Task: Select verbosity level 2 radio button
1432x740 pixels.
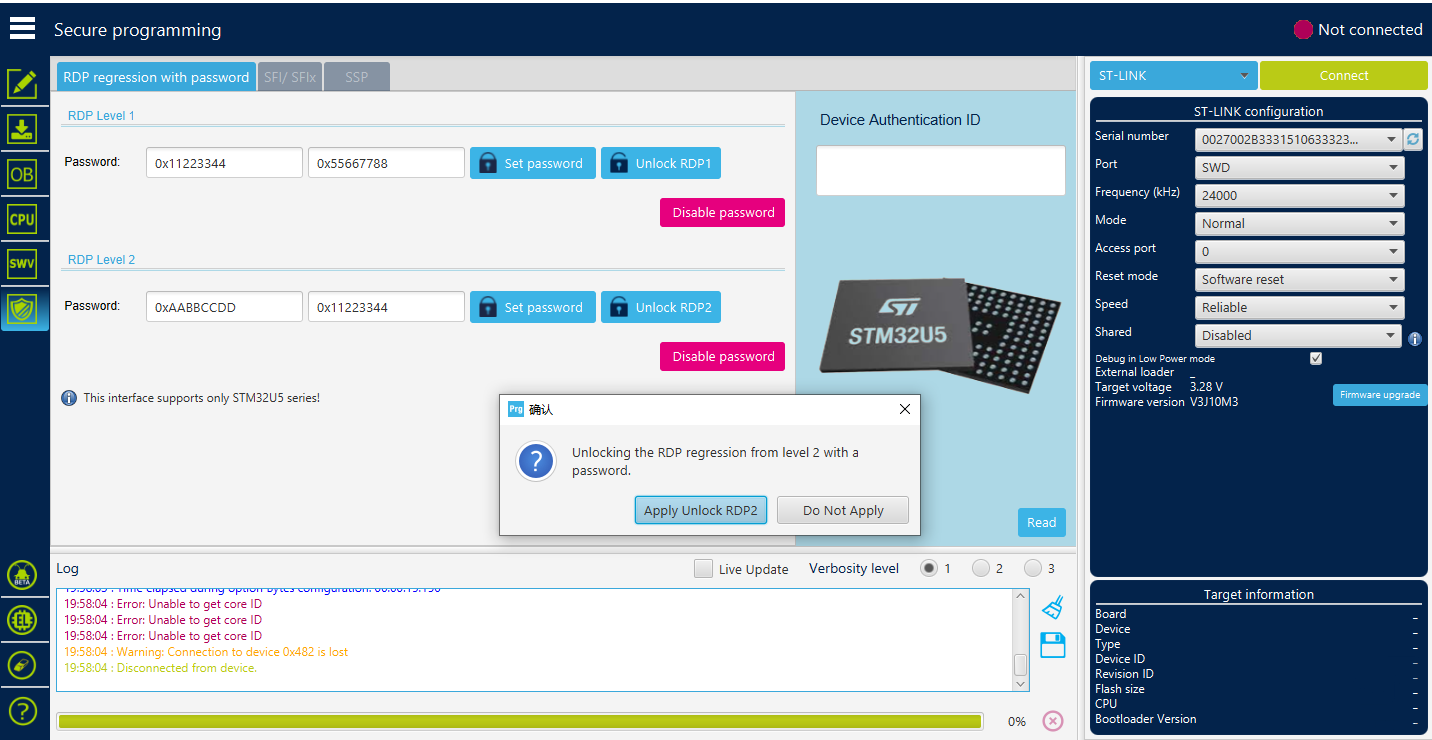Action: 980,568
